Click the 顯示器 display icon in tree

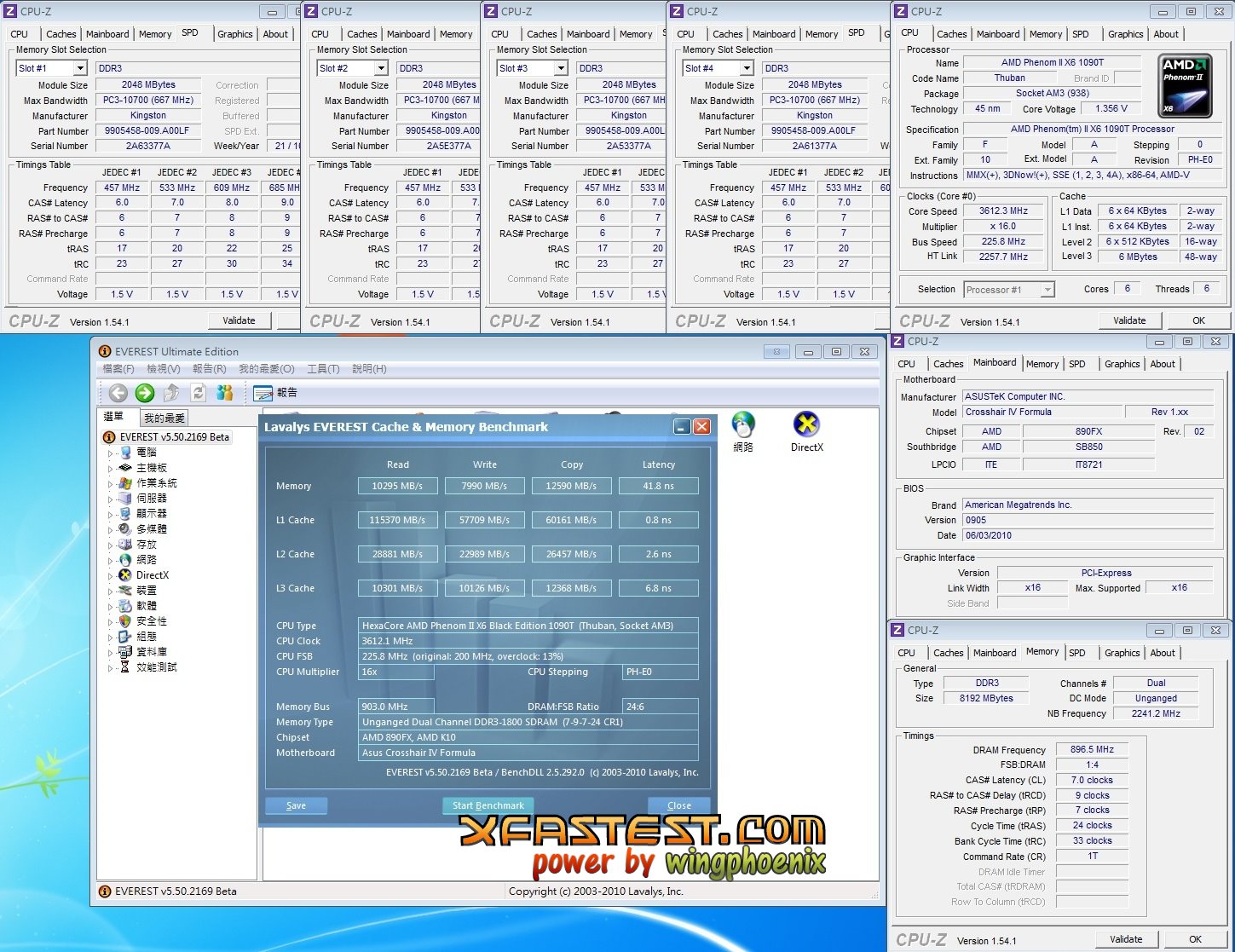125,514
